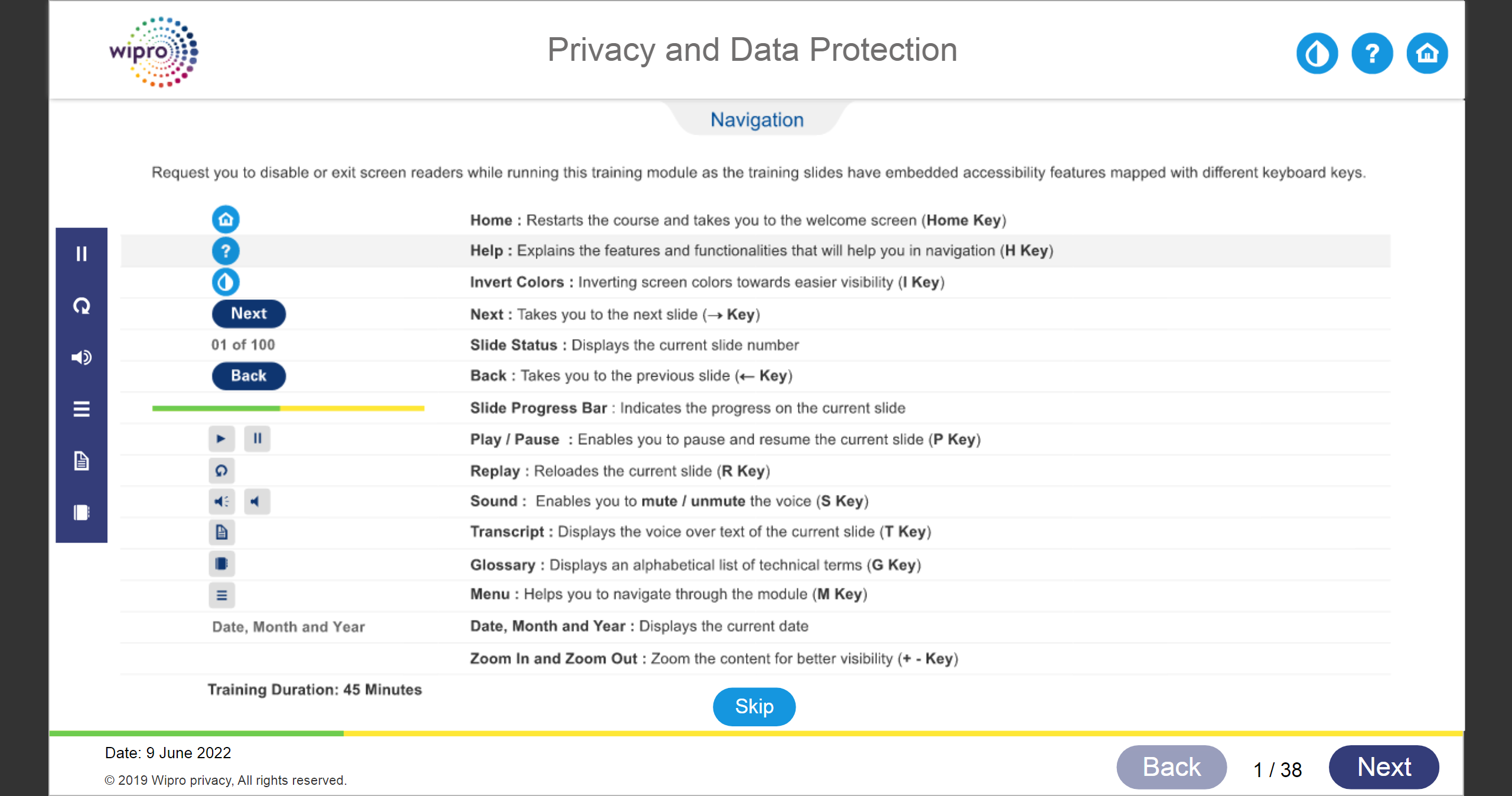Viewport: 1512px width, 796px height.
Task: Click the Invert Colors icon in header
Action: point(1317,54)
